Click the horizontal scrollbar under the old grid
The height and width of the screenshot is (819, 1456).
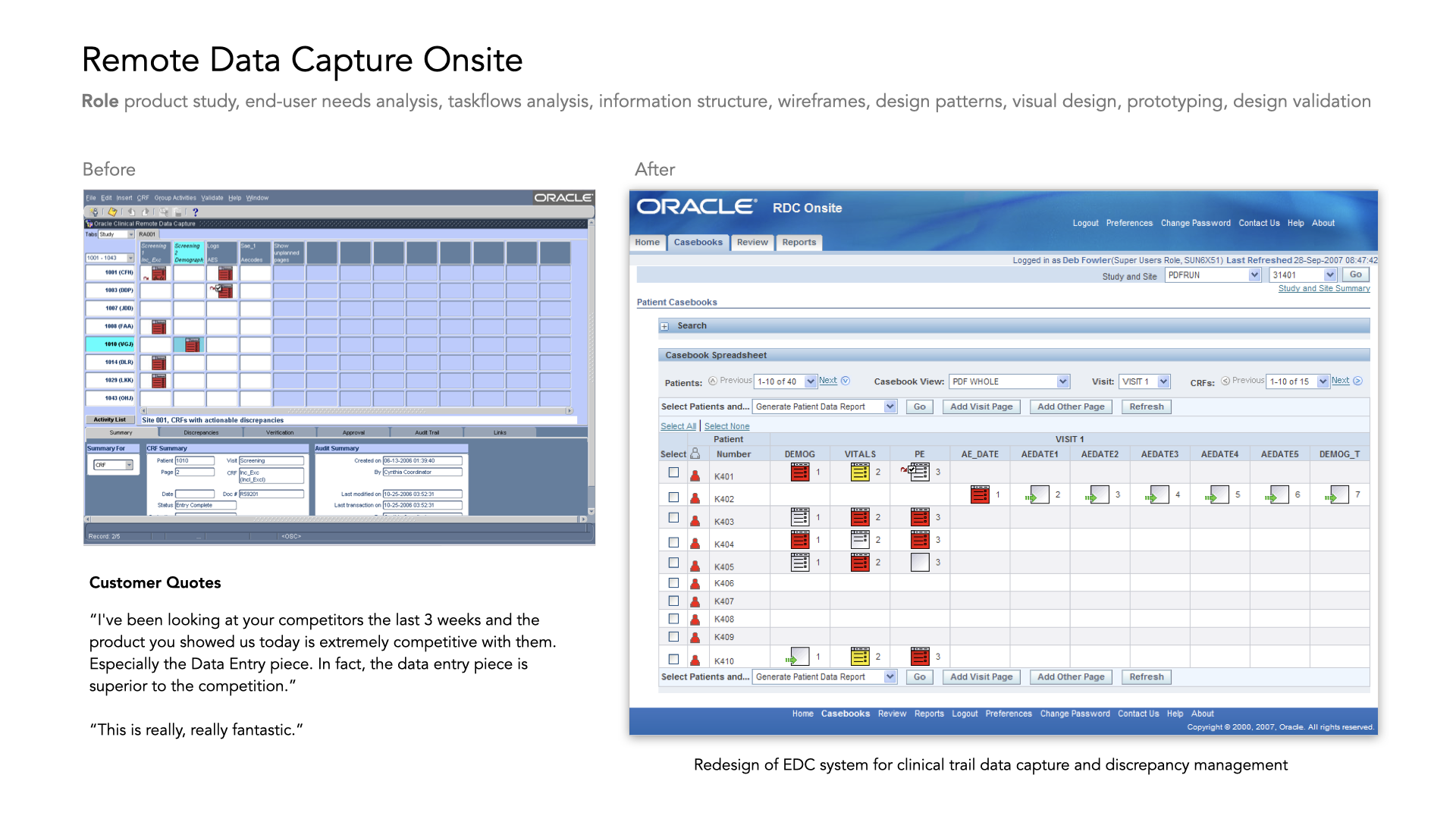pyautogui.click(x=356, y=411)
